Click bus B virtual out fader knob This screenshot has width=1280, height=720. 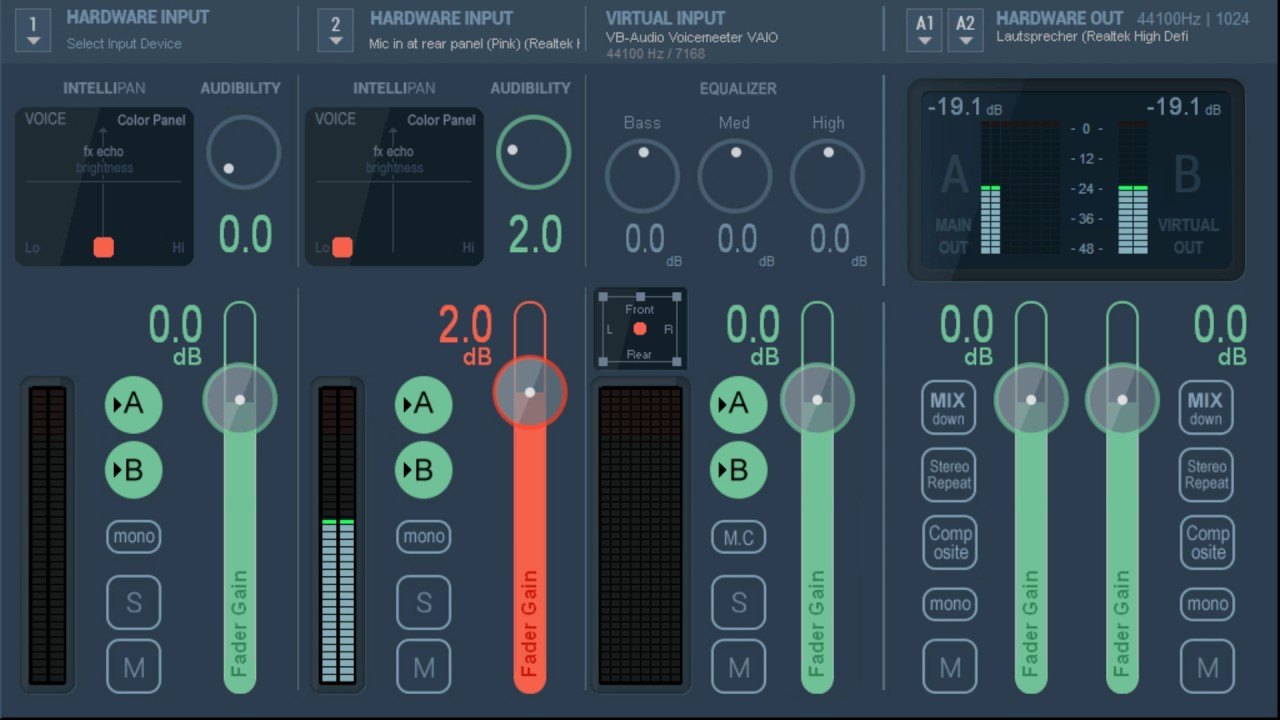point(1122,399)
